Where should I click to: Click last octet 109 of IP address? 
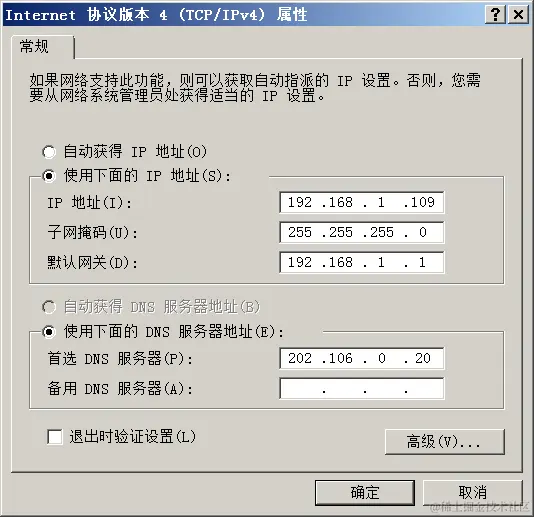point(423,203)
